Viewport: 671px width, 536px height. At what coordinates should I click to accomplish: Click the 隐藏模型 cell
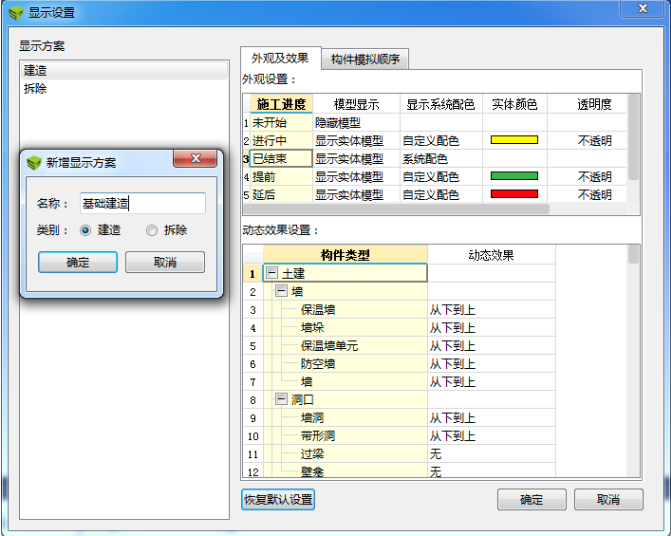tap(356, 123)
